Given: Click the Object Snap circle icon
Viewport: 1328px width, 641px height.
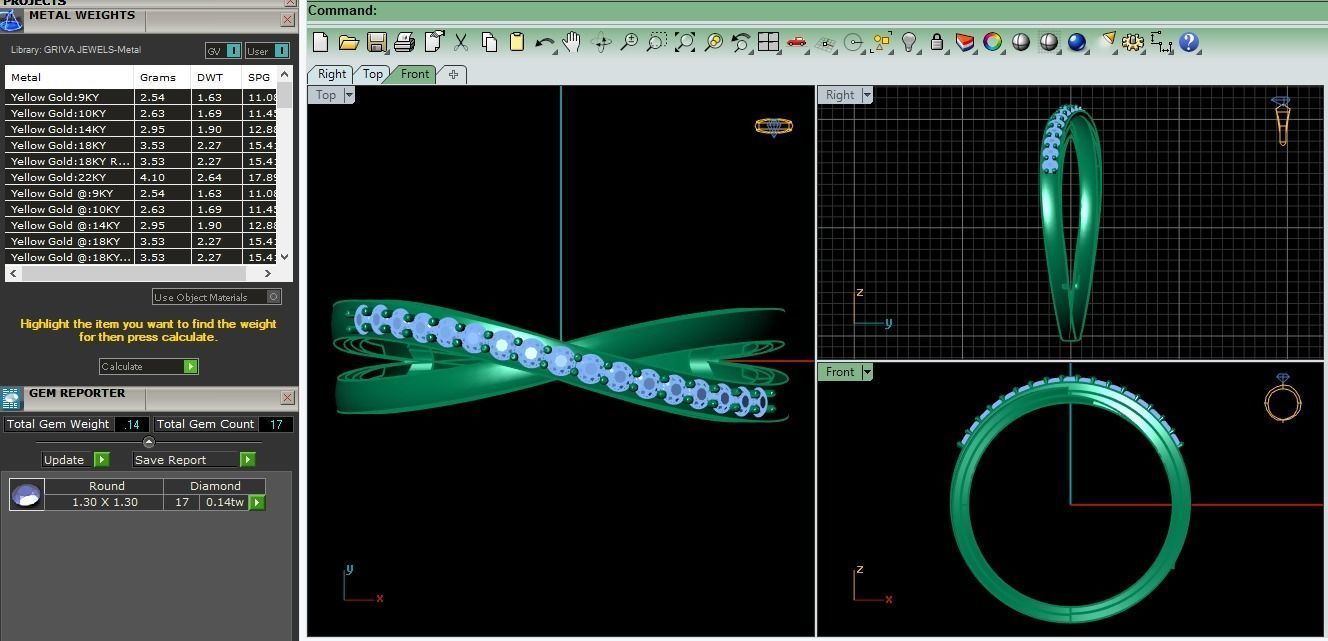Looking at the screenshot, I should click(x=853, y=42).
